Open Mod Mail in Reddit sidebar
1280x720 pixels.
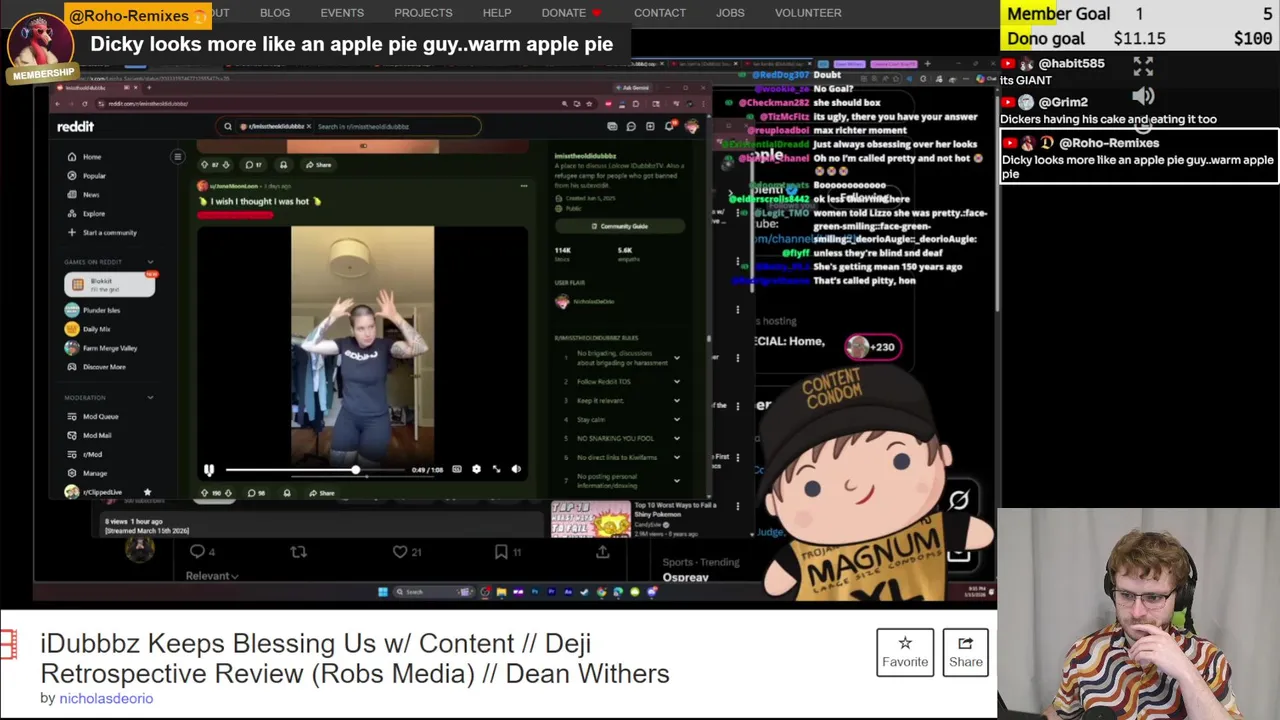pos(89,436)
